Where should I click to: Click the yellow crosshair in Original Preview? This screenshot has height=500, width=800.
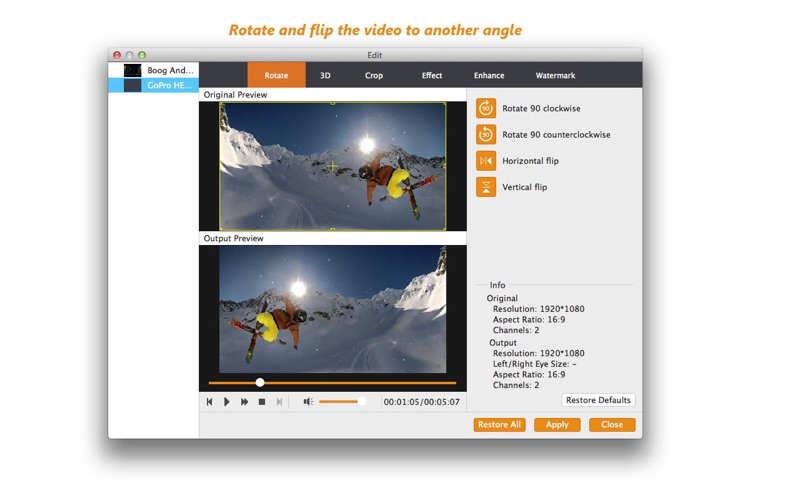tap(332, 166)
